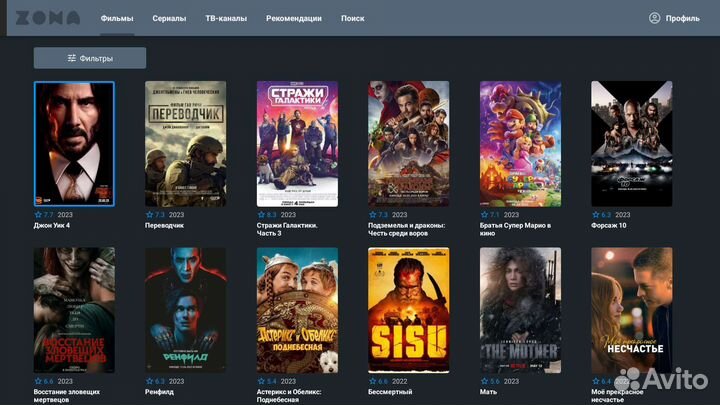Open The Mother movie poster

point(520,310)
